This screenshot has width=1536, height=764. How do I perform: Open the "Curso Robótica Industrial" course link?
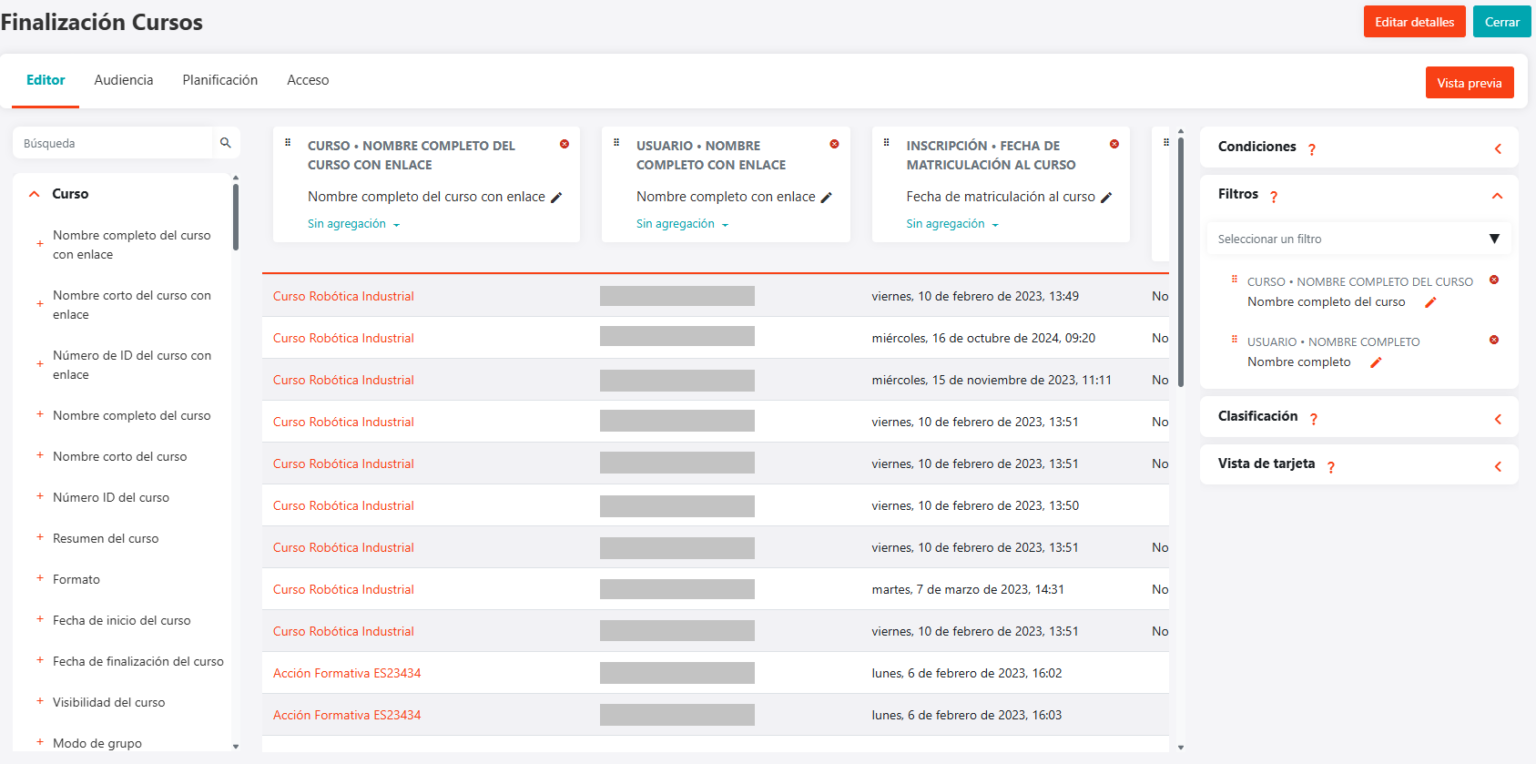pyautogui.click(x=343, y=295)
